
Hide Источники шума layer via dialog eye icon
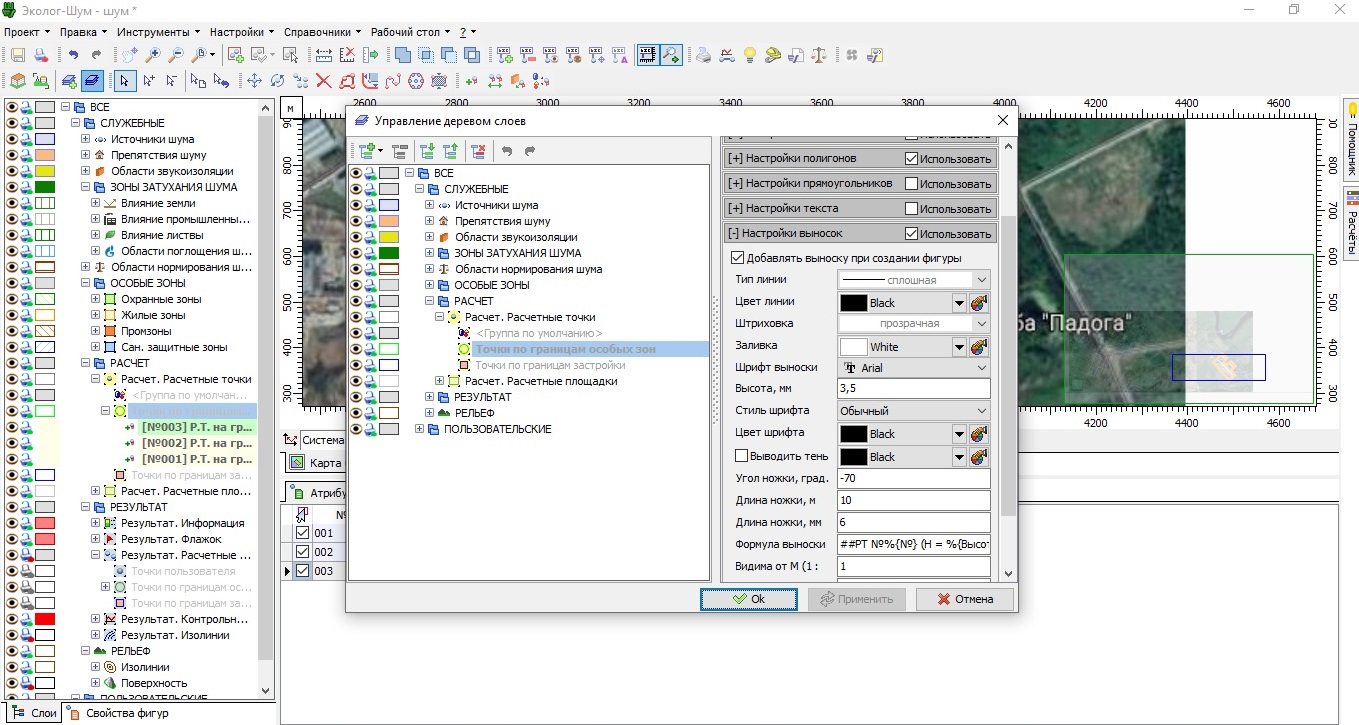355,205
